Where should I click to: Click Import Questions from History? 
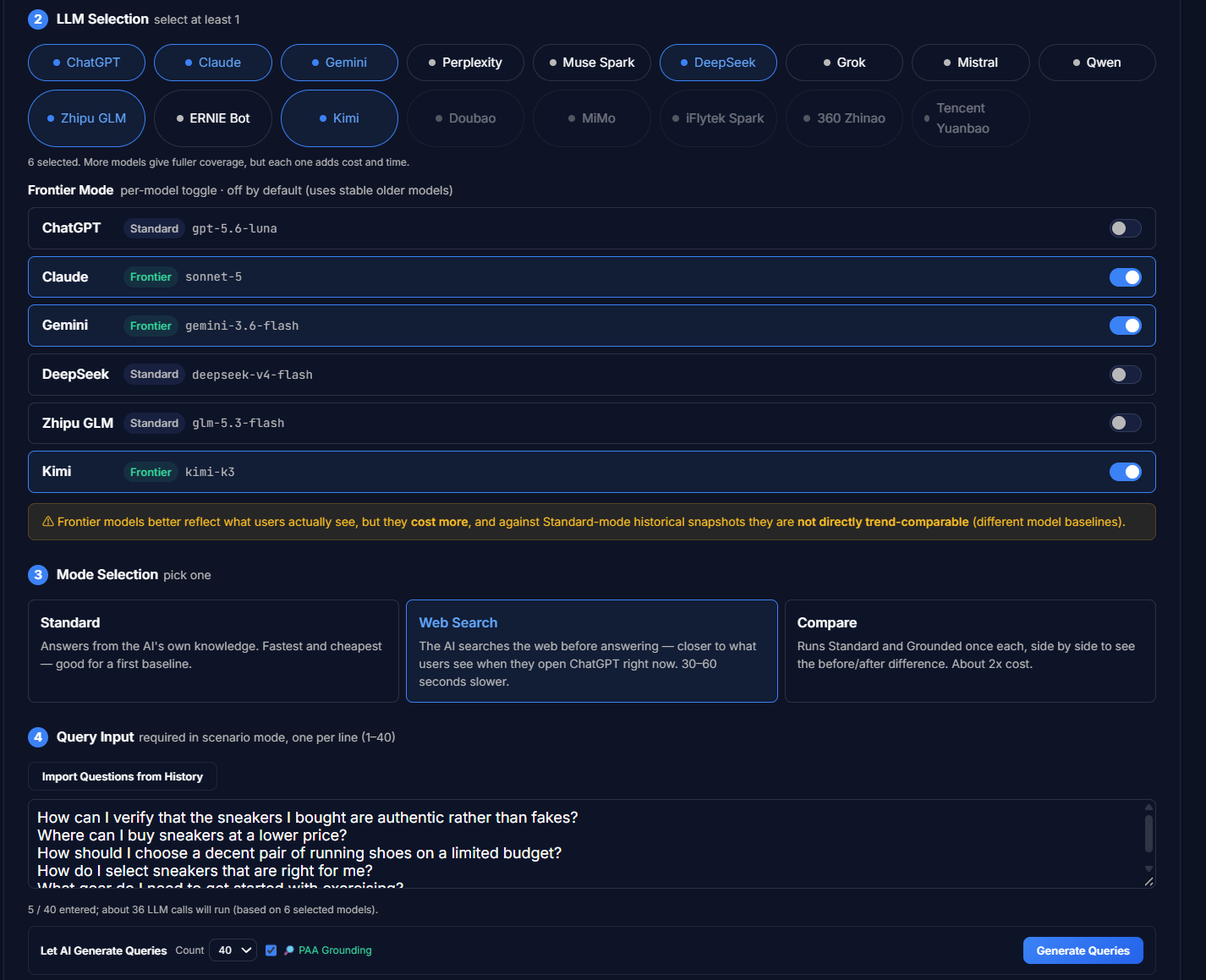[123, 776]
